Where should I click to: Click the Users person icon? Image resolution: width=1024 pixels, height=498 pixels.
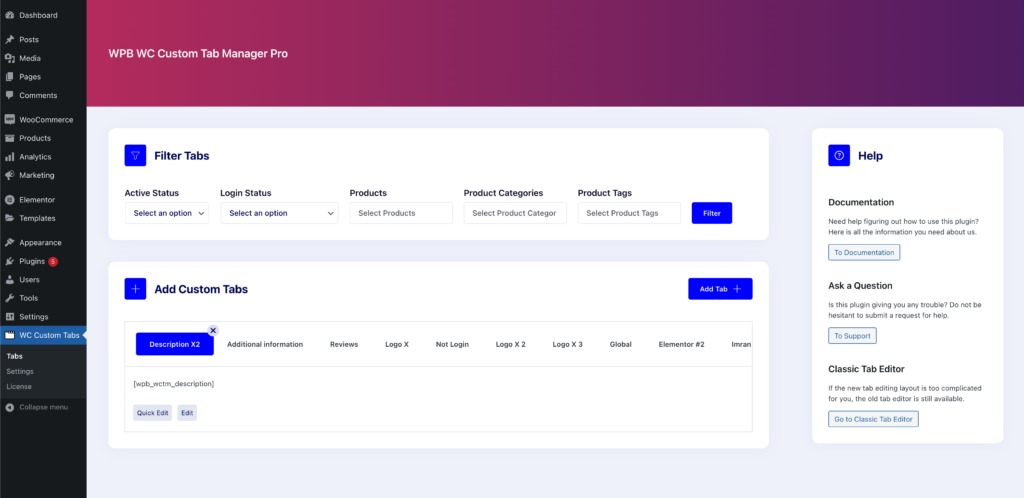point(9,279)
